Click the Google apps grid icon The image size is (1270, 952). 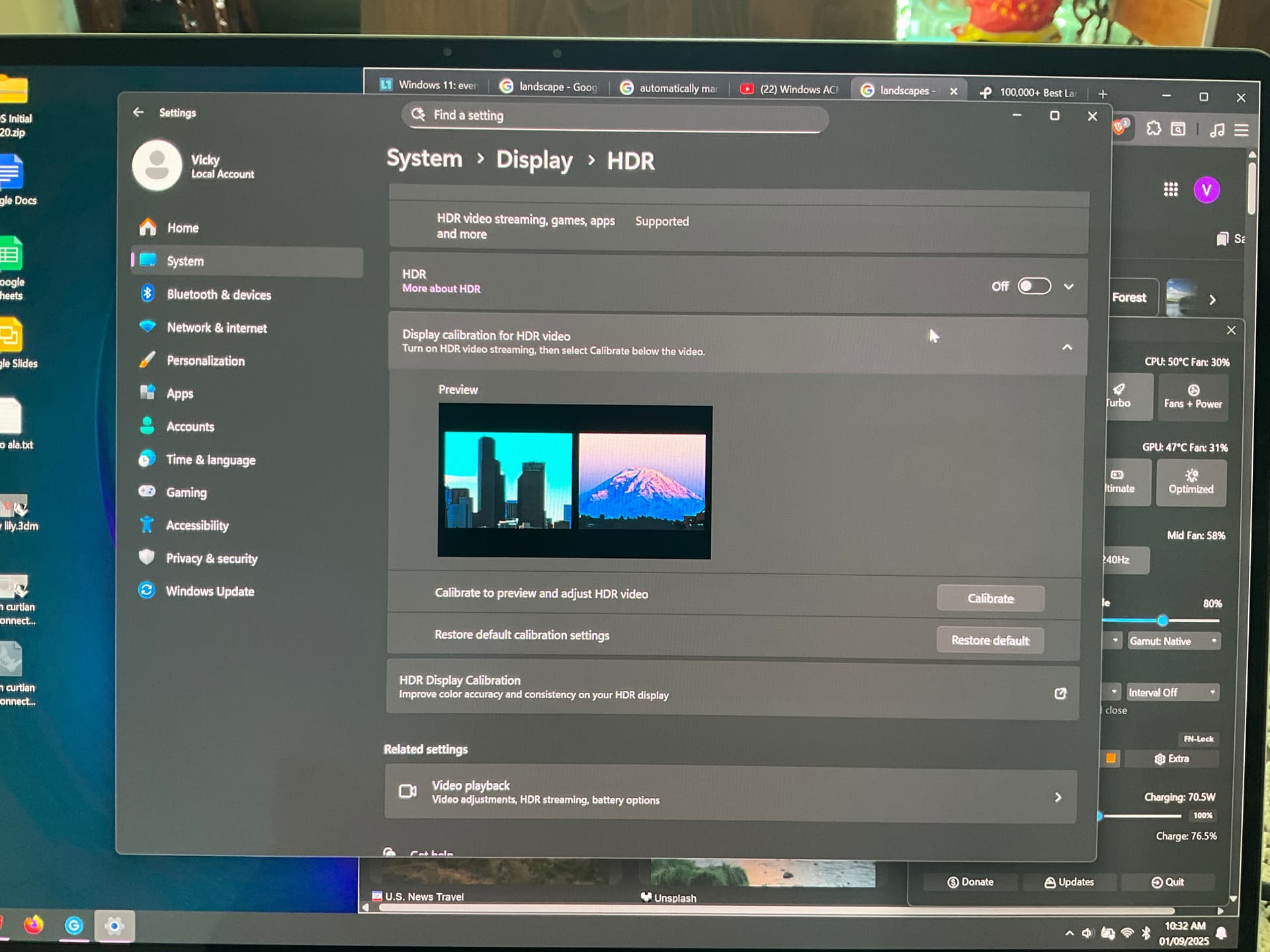click(x=1171, y=190)
